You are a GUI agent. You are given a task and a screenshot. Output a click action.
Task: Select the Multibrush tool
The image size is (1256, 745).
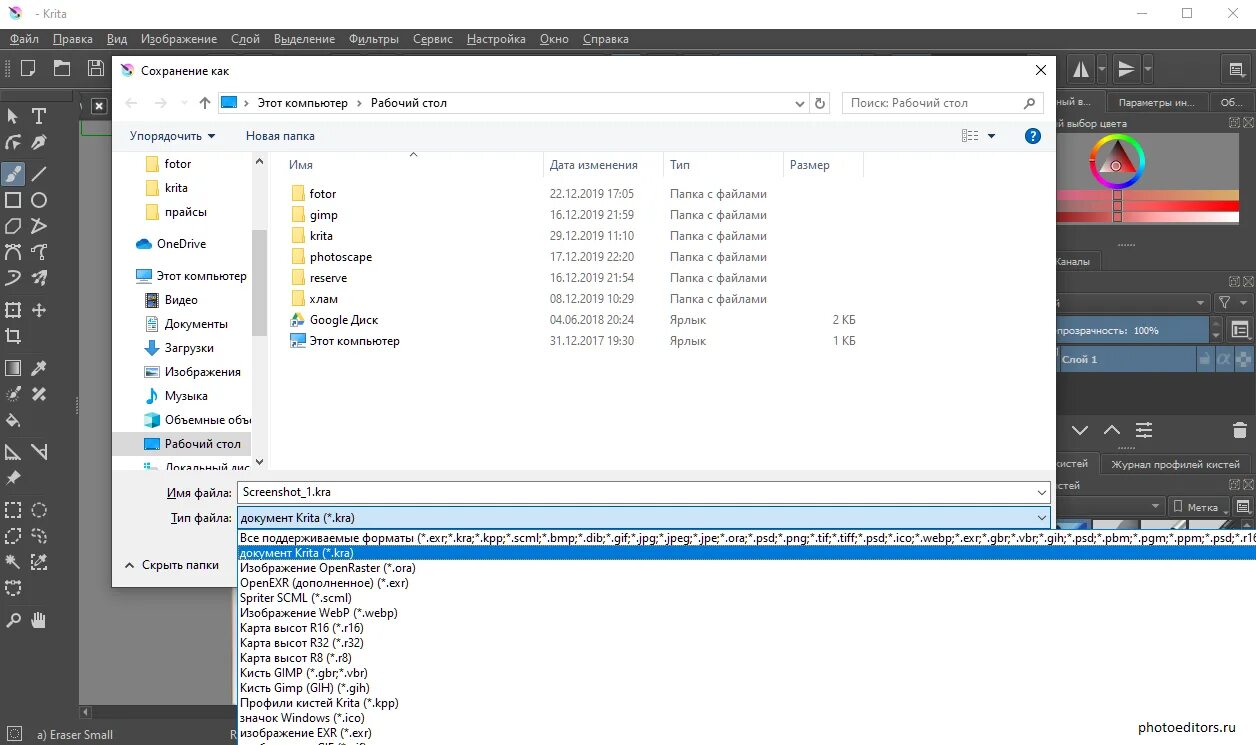coord(39,278)
